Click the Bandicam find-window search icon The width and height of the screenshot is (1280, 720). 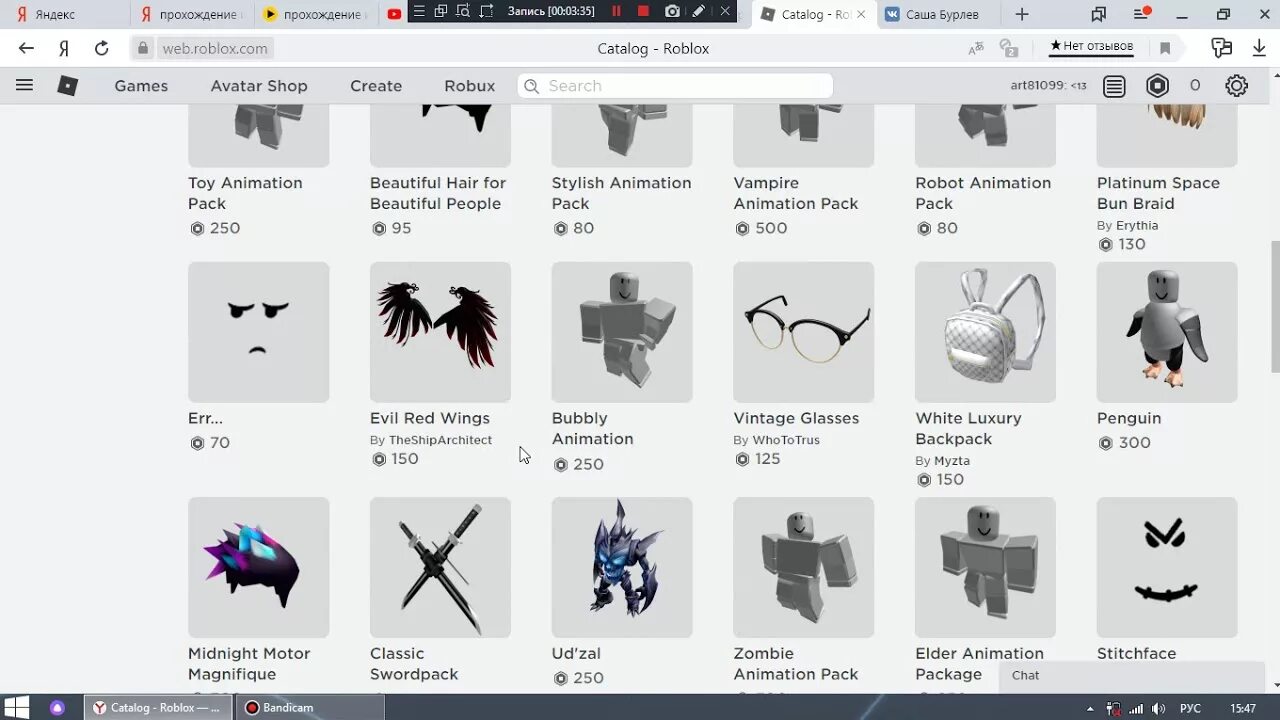[x=463, y=11]
